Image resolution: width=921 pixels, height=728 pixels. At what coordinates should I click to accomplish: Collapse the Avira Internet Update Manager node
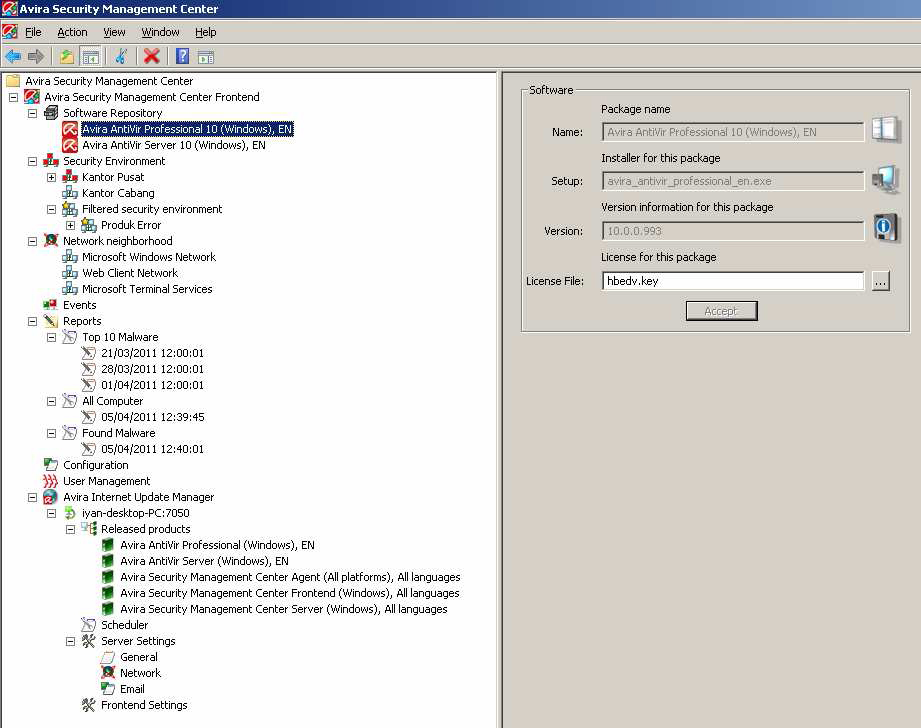tap(32, 498)
